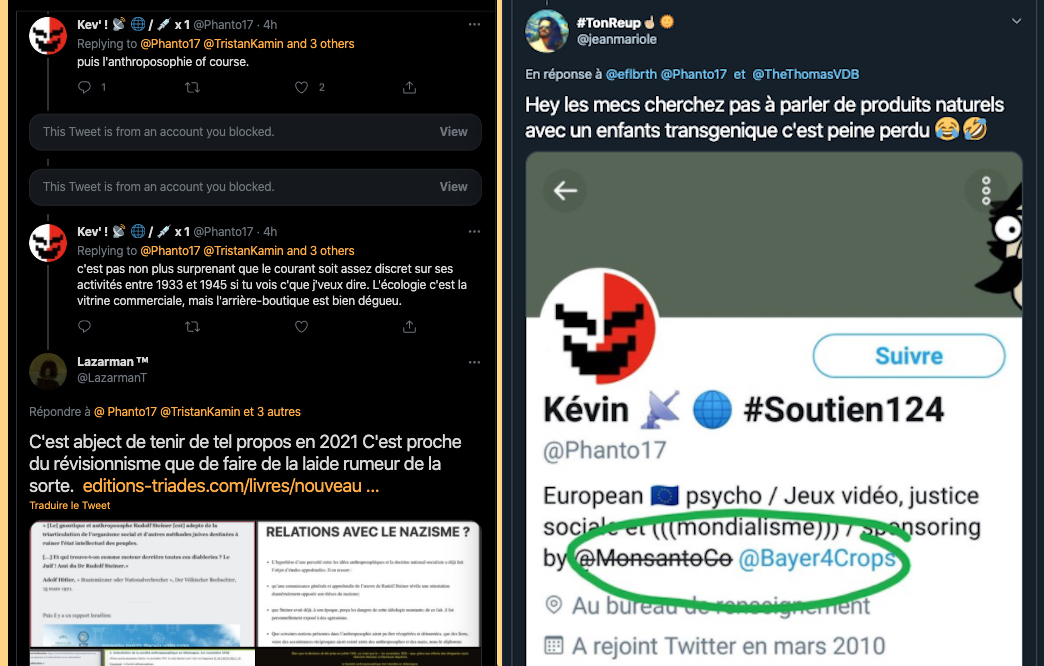Like the tweet about 1933 et 1945
The width and height of the screenshot is (1044, 666).
pos(302,326)
